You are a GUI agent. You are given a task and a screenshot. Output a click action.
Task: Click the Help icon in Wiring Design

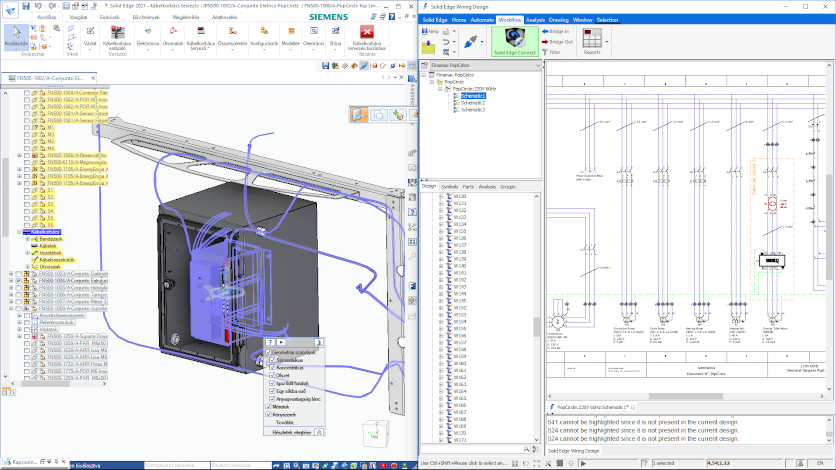point(425,31)
